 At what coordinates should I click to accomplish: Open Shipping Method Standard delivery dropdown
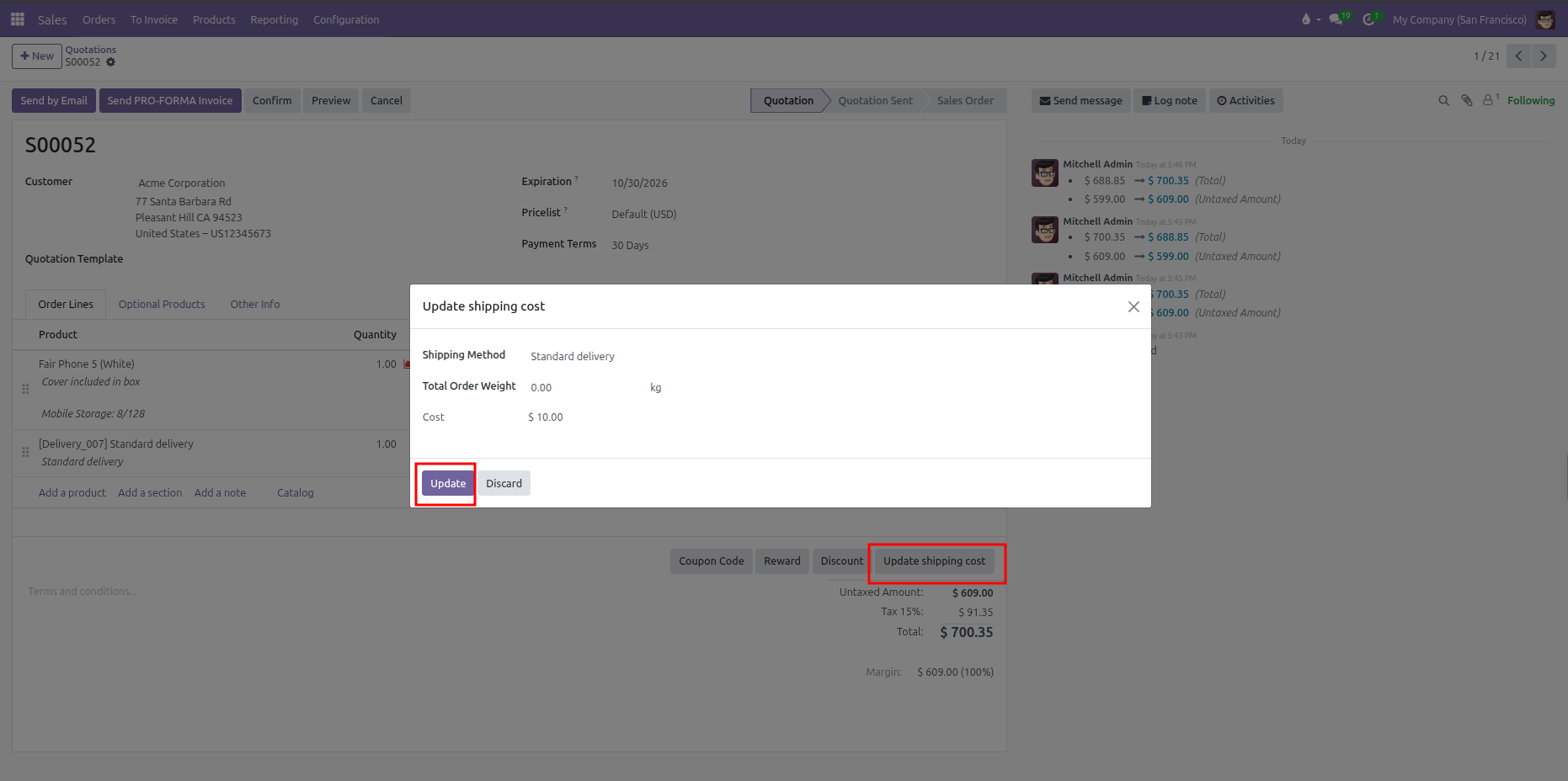point(573,357)
